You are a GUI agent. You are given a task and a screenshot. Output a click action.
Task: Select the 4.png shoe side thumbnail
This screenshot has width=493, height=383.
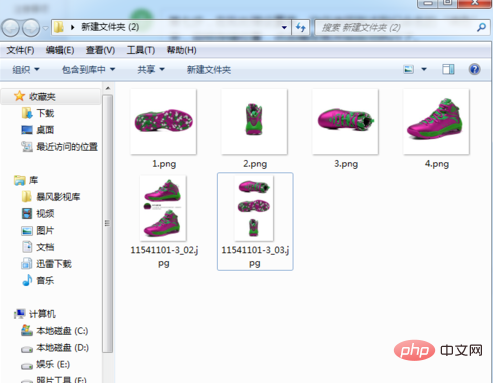[436, 122]
